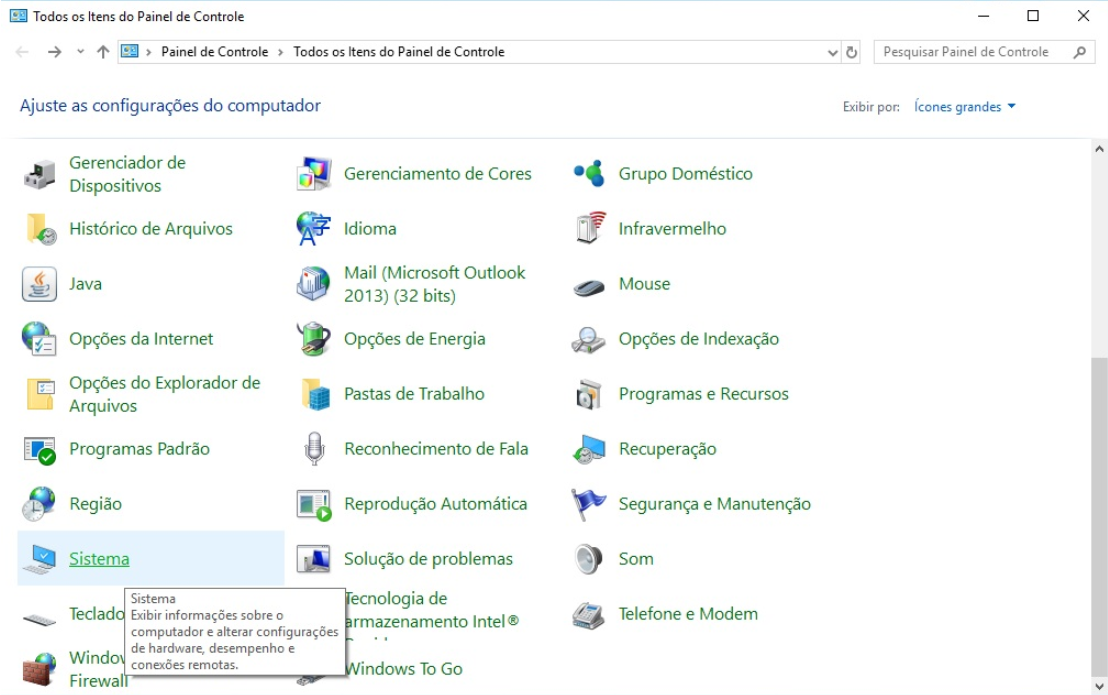Click the Som speaker icon
The width and height of the screenshot is (1108, 695).
pos(589,559)
